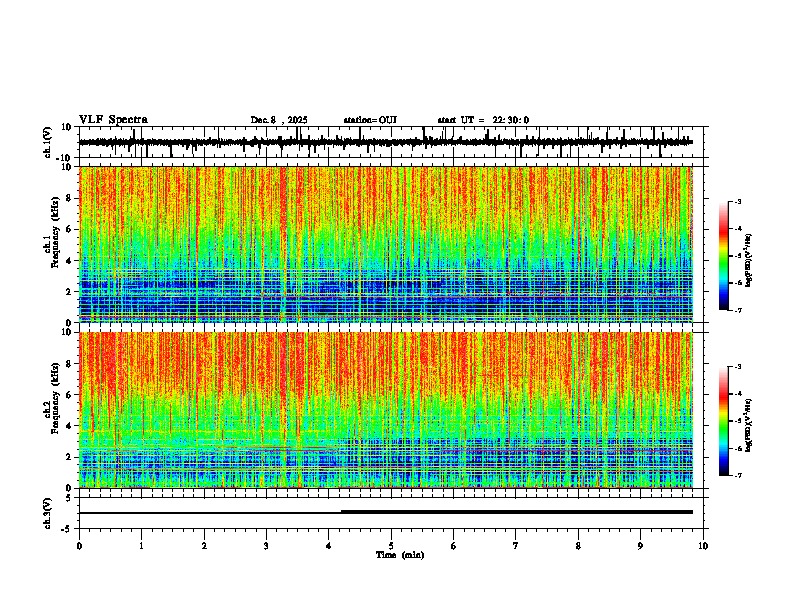This screenshot has height=612, width=792.
Task: Select the "station=OUJ" header label
Action: pyautogui.click(x=370, y=120)
